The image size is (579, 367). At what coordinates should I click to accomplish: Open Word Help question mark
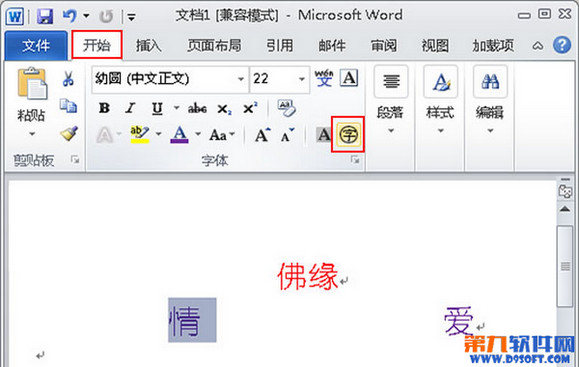(x=562, y=45)
